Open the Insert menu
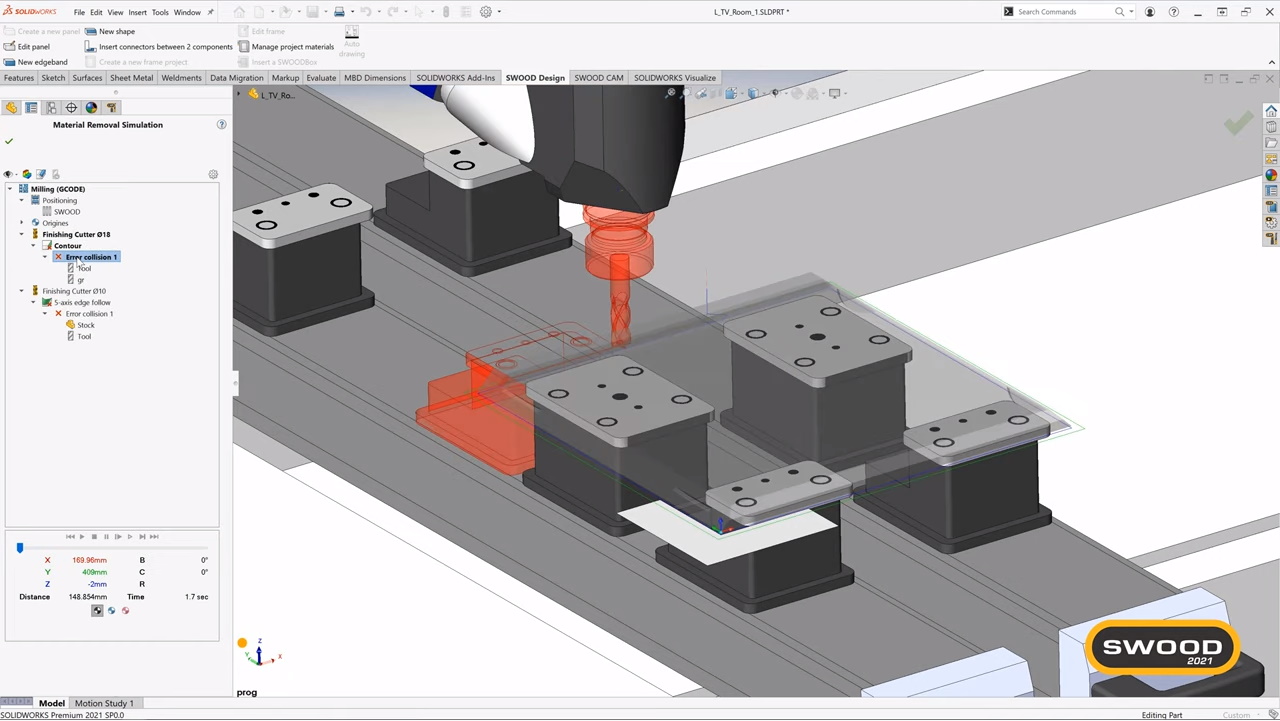 (137, 12)
